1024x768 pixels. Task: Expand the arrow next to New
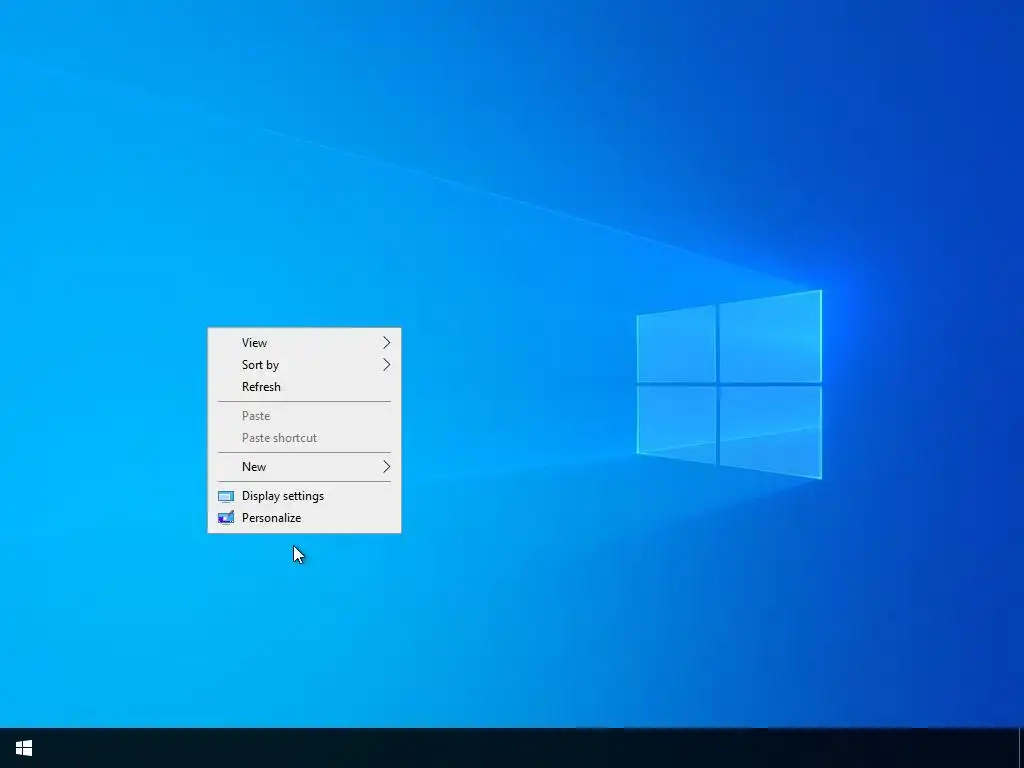click(x=387, y=467)
